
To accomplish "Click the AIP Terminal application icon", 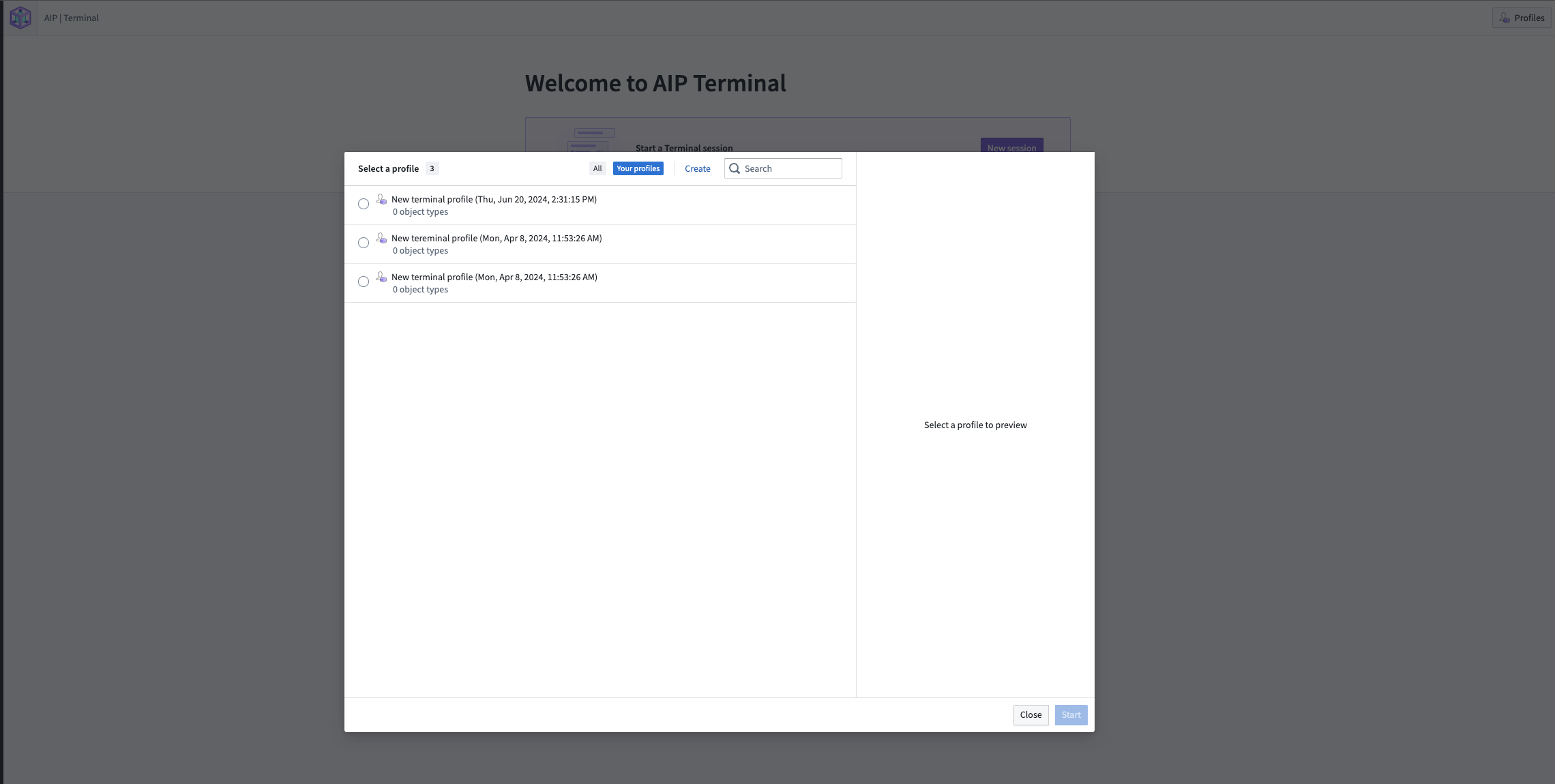I will pos(20,18).
